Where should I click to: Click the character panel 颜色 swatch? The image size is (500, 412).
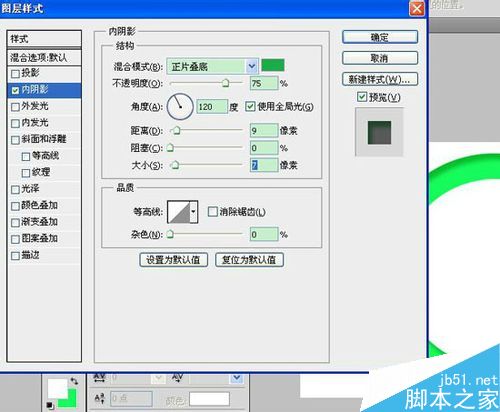[x=209, y=399]
